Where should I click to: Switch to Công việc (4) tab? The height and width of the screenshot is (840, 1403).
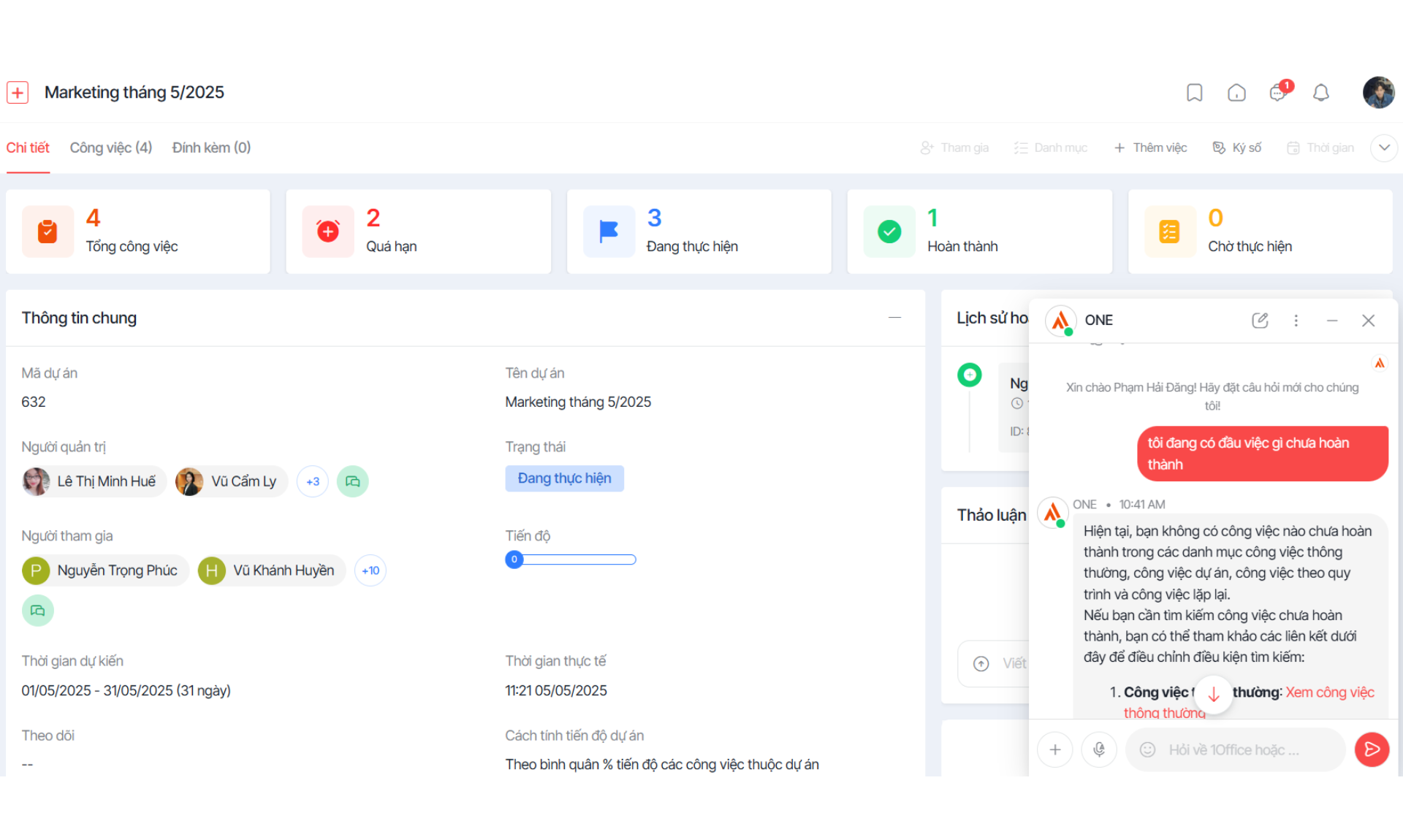[111, 148]
